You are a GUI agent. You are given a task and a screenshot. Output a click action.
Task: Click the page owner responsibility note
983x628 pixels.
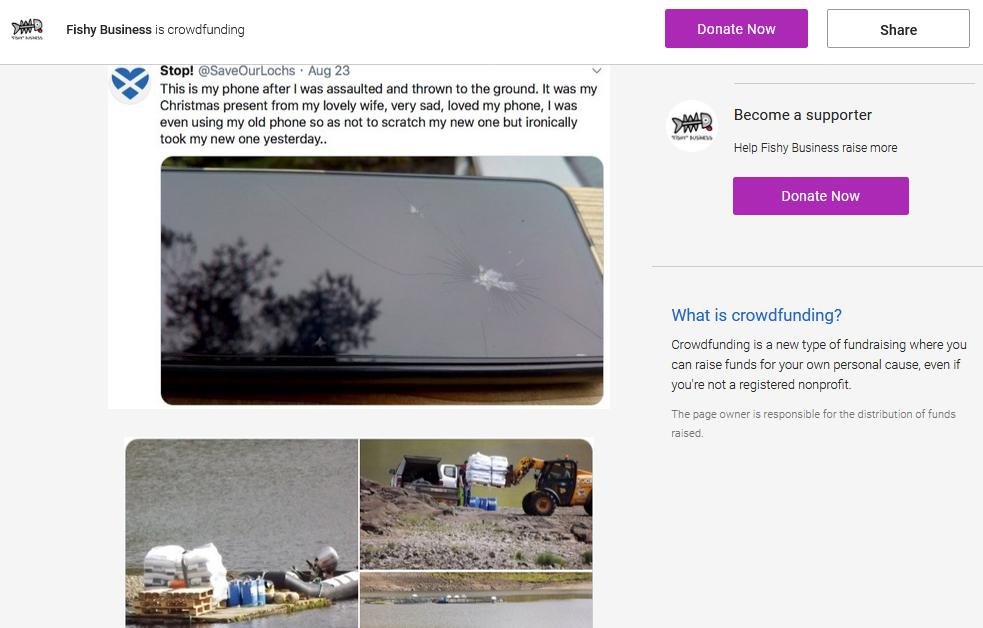coord(813,423)
